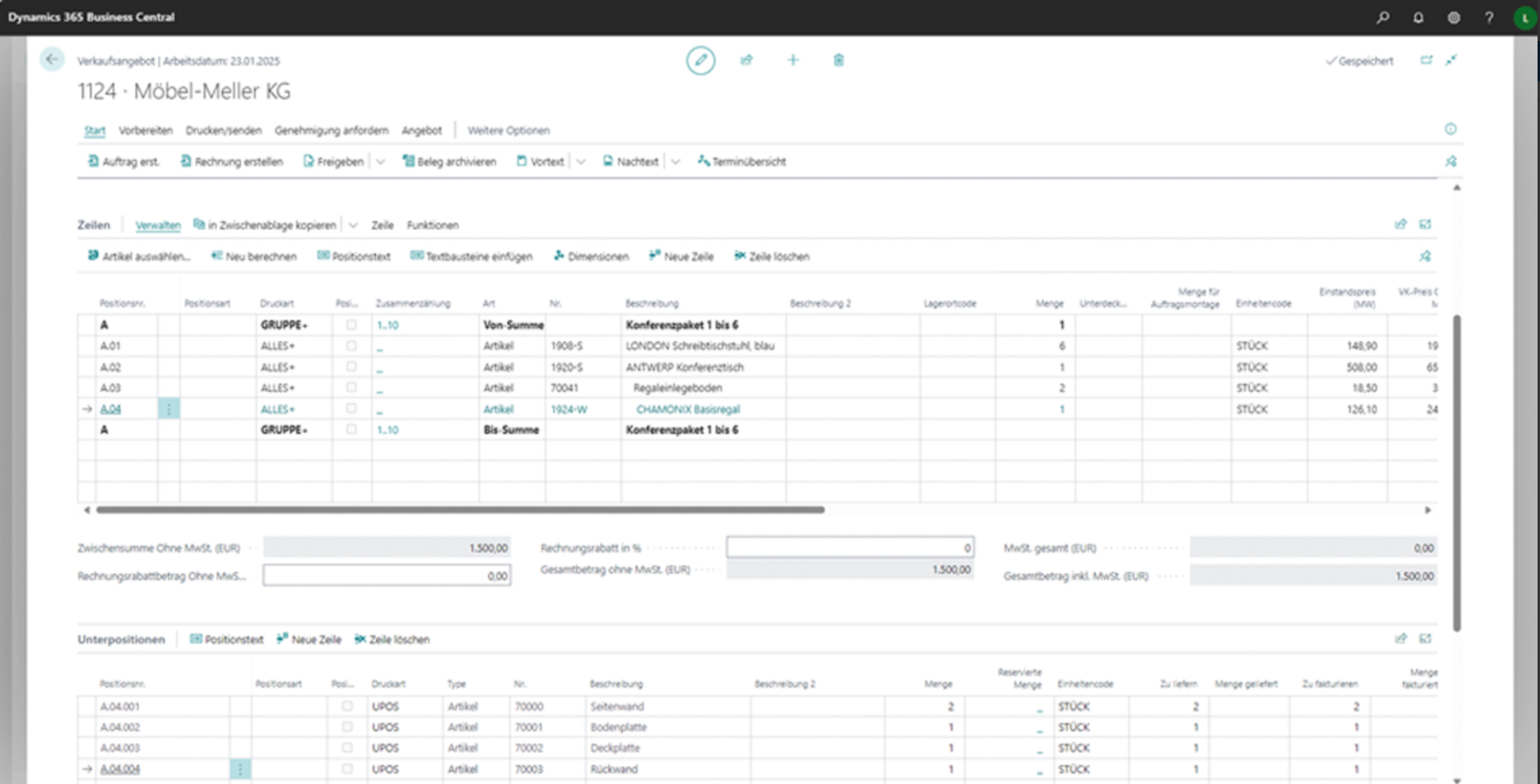
Task: Collapse page with shrink arrows icon
Action: (1451, 60)
